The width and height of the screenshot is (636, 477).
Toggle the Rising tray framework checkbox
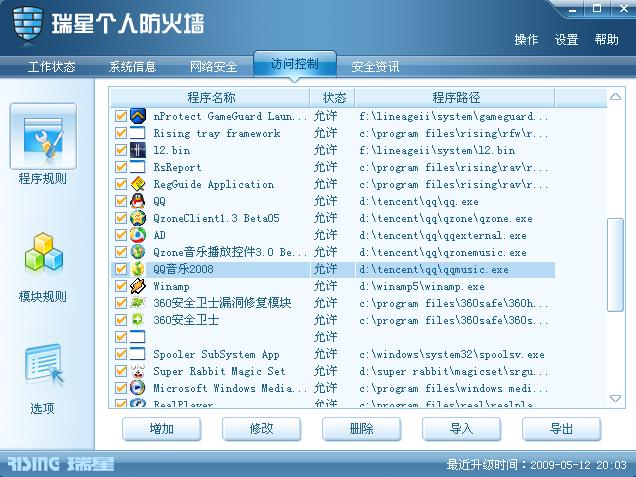(x=121, y=133)
